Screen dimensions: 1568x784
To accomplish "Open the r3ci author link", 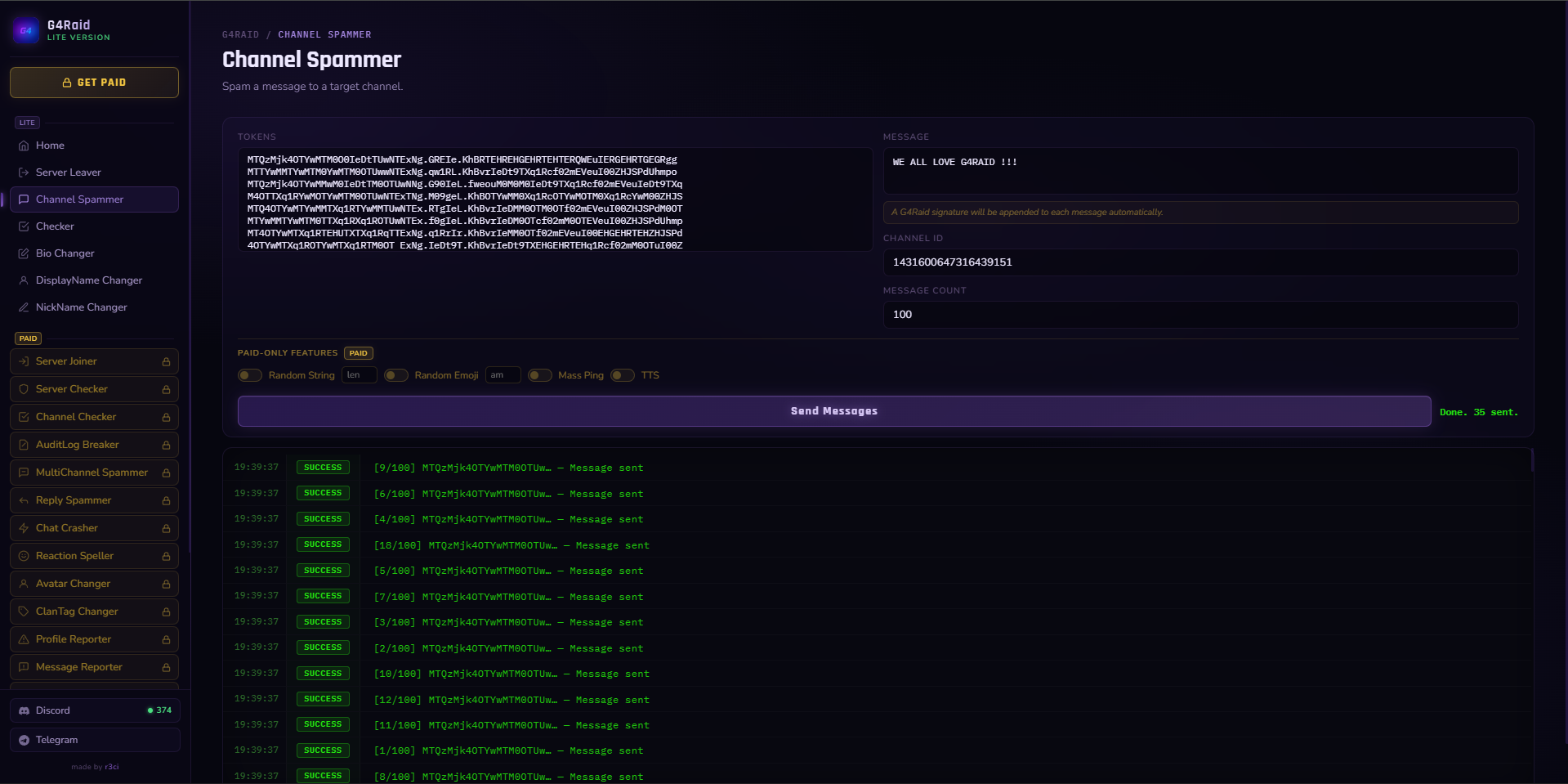I will coord(112,767).
